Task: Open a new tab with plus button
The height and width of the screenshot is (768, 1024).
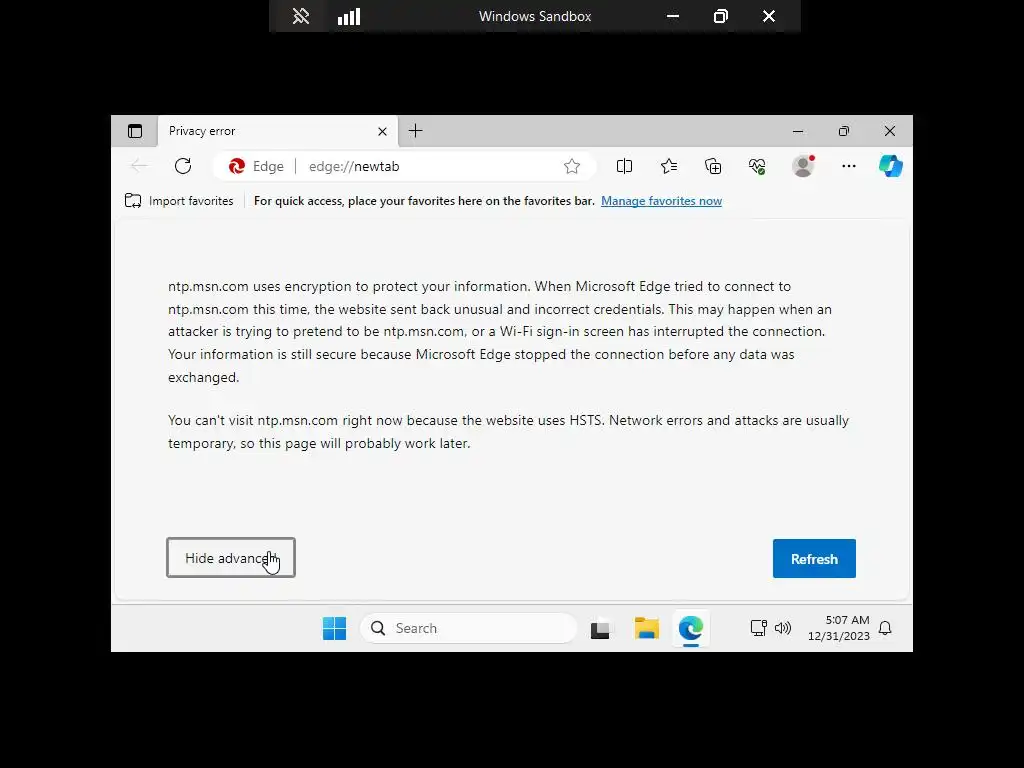Action: click(415, 131)
